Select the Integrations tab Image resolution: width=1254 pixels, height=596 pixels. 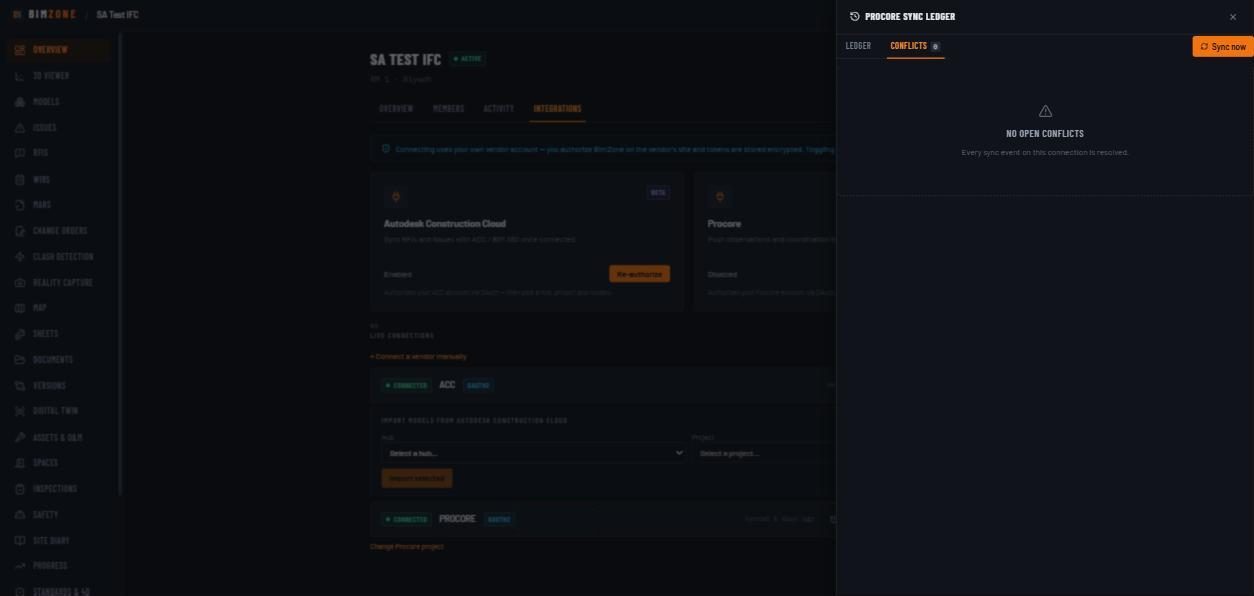tap(557, 109)
